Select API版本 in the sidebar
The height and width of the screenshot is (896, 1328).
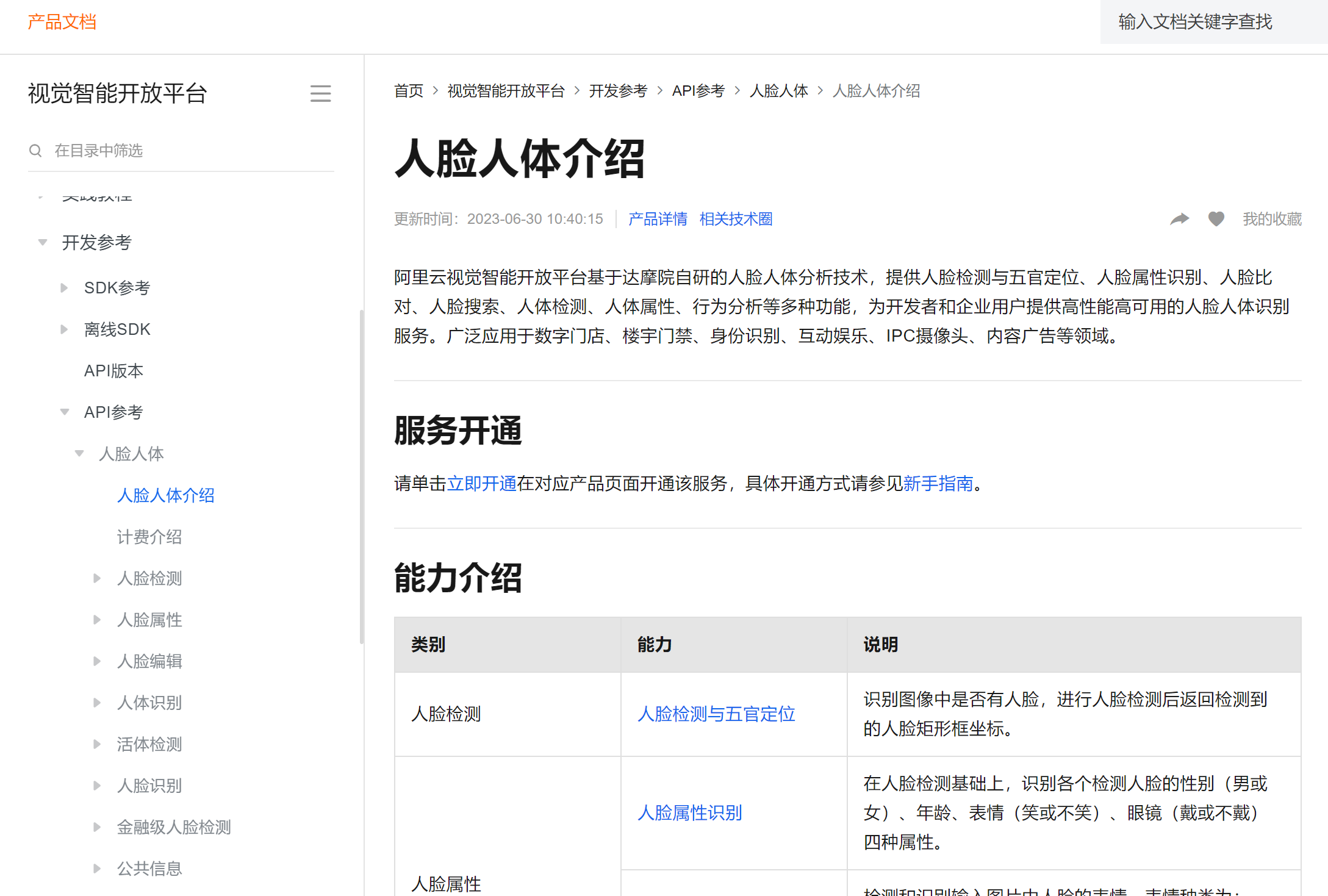(113, 371)
